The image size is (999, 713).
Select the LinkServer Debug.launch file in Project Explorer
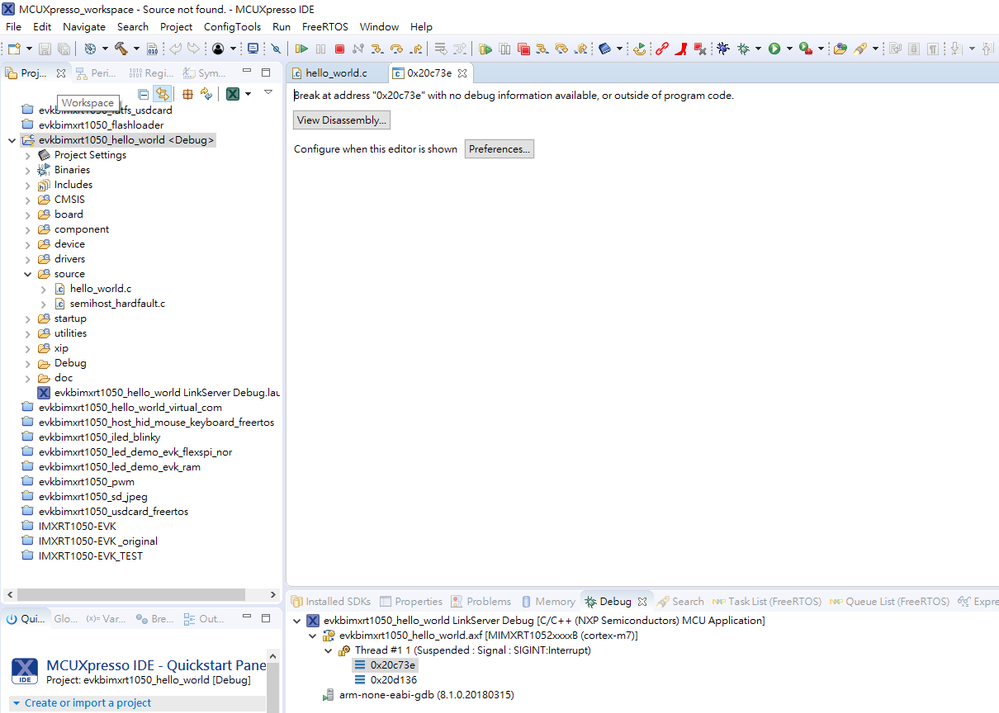click(x=166, y=393)
